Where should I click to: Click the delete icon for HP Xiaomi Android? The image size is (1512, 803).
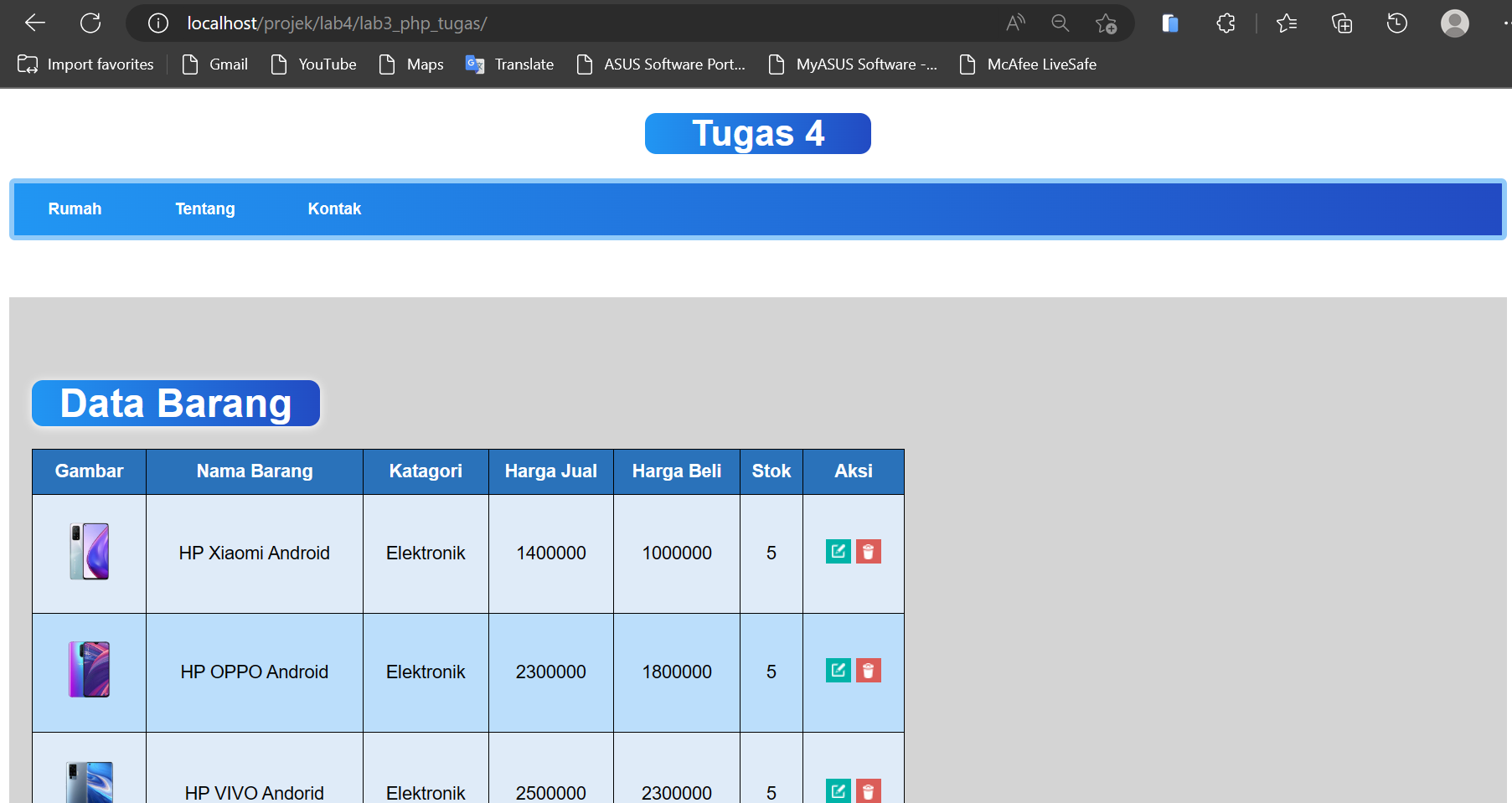point(869,552)
